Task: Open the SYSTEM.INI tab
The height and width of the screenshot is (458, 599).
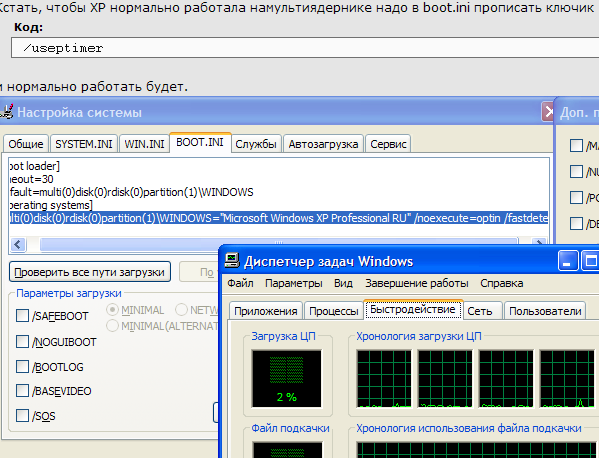Action: pyautogui.click(x=84, y=144)
